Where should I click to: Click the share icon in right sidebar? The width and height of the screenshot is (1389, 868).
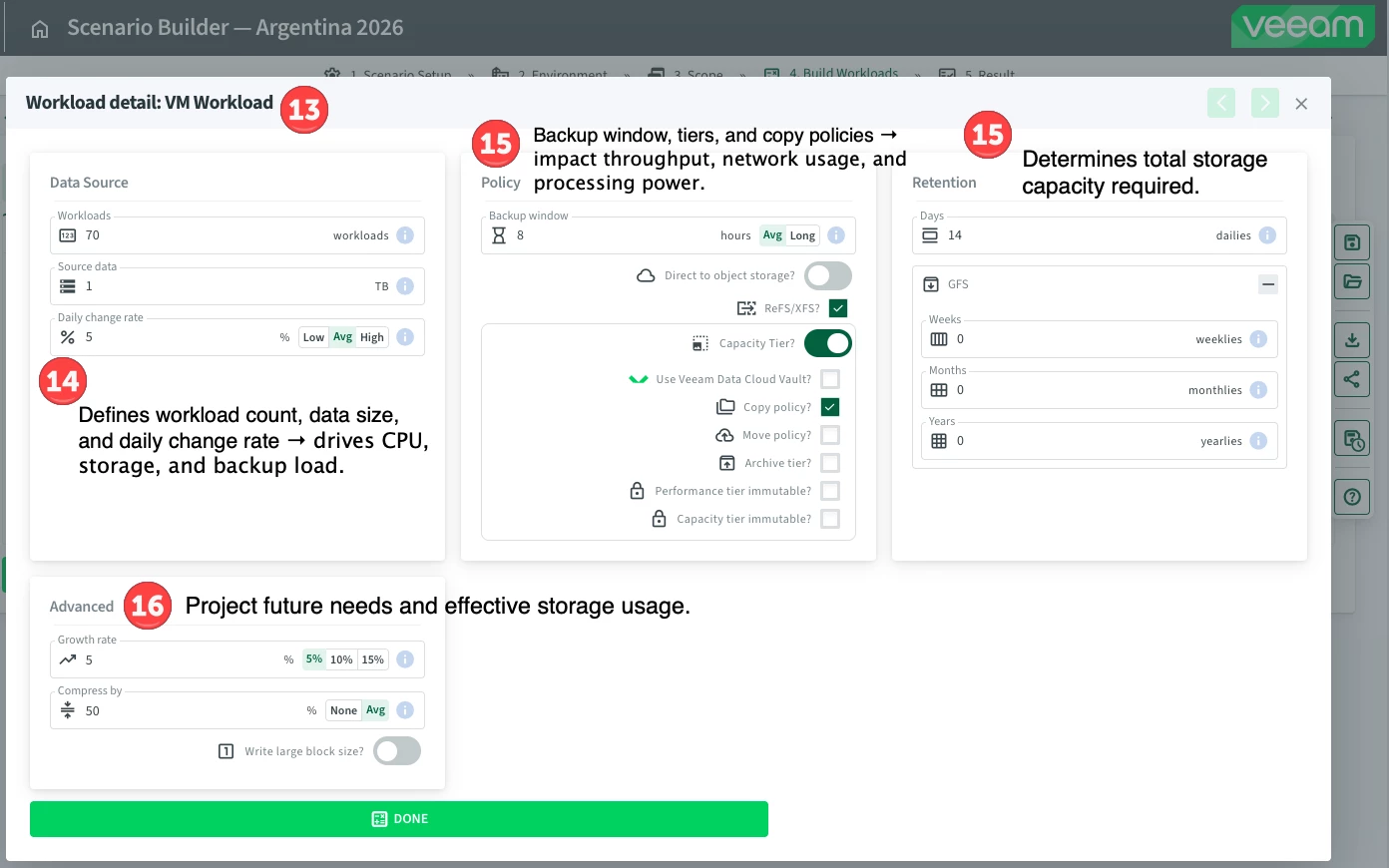(1352, 379)
